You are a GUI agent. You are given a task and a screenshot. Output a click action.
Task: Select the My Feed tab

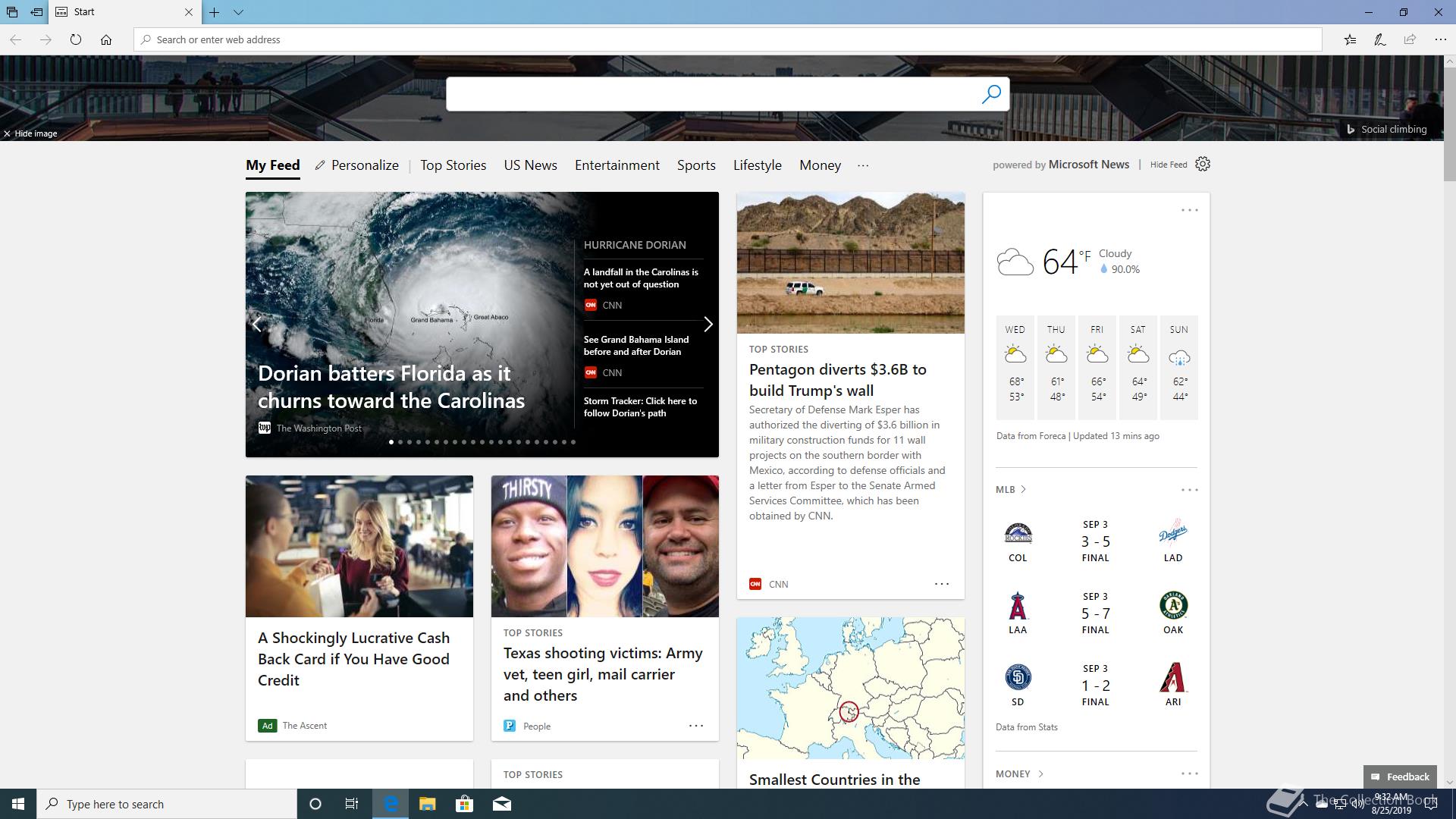[273, 165]
